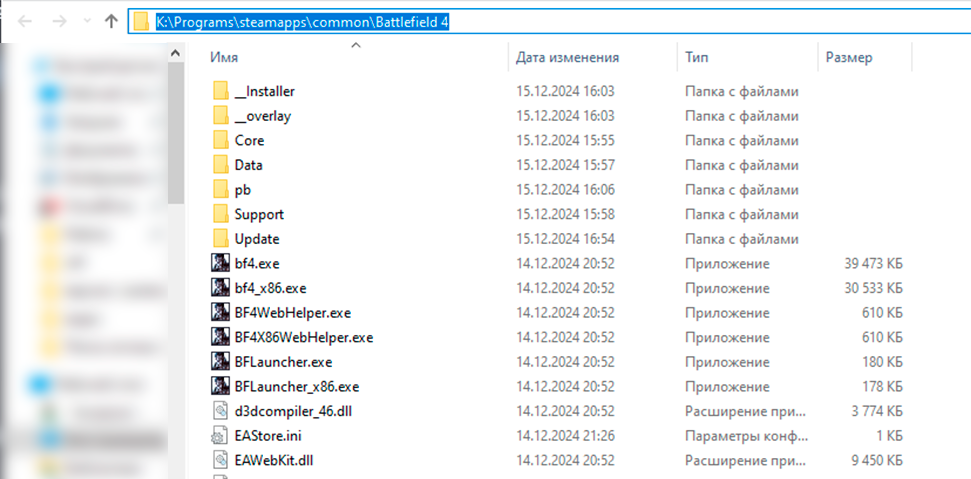Select the BFLauncher.exe file name

pos(284,362)
